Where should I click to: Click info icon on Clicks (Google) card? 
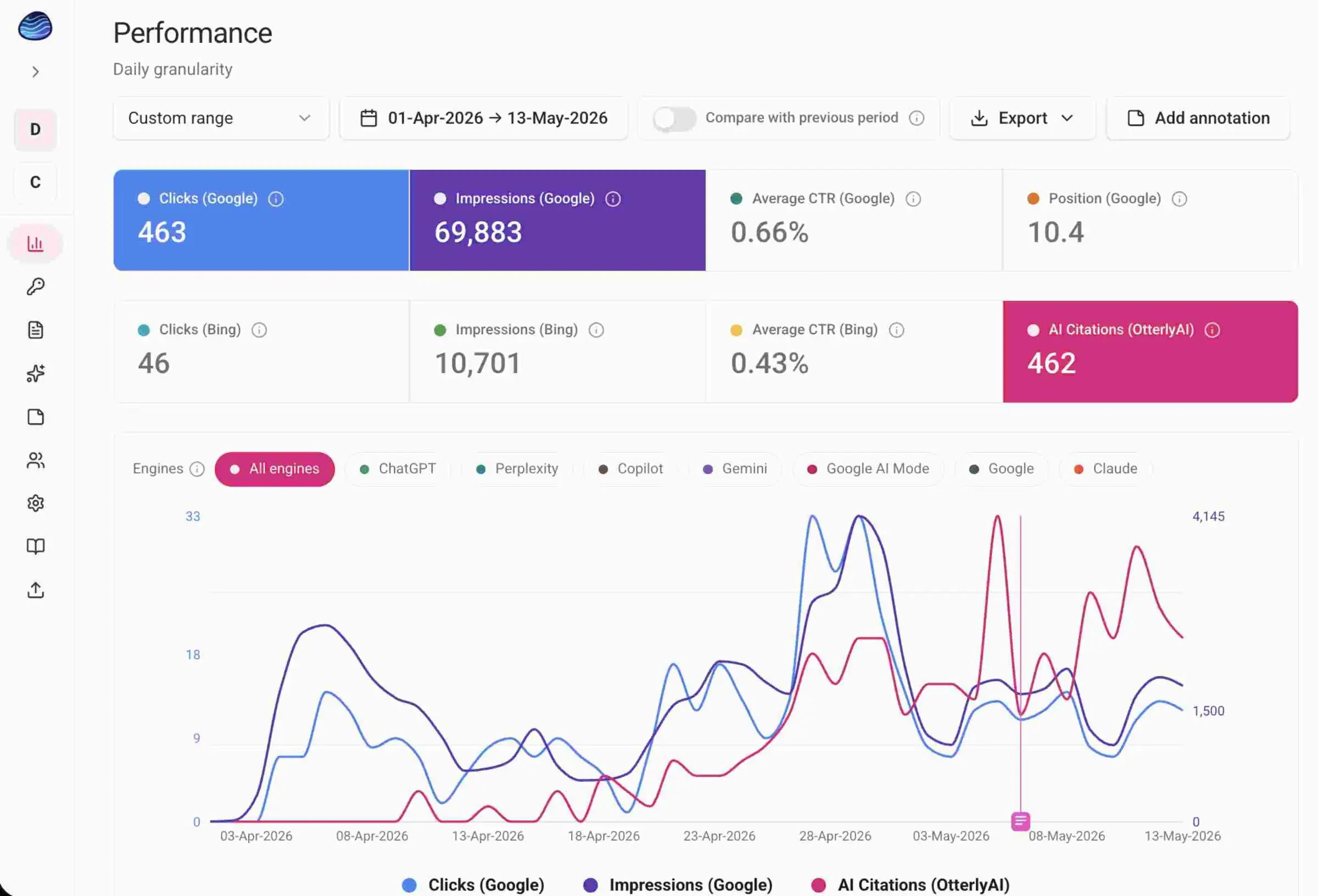276,199
